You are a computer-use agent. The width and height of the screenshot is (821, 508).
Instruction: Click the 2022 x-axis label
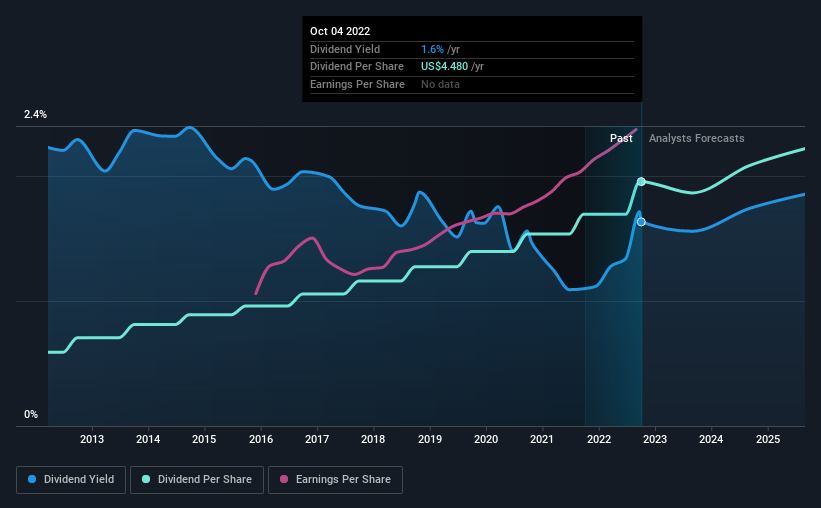599,439
